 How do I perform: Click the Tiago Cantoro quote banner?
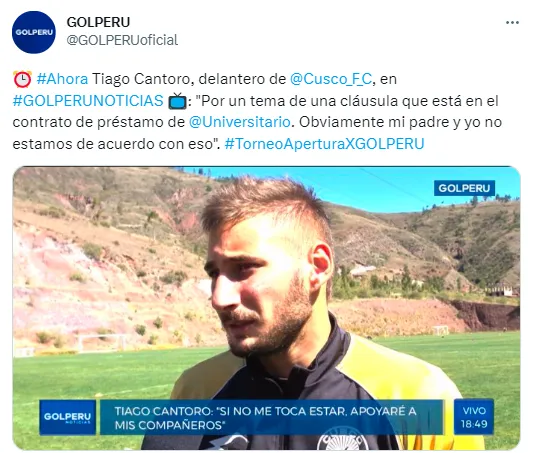tap(271, 417)
